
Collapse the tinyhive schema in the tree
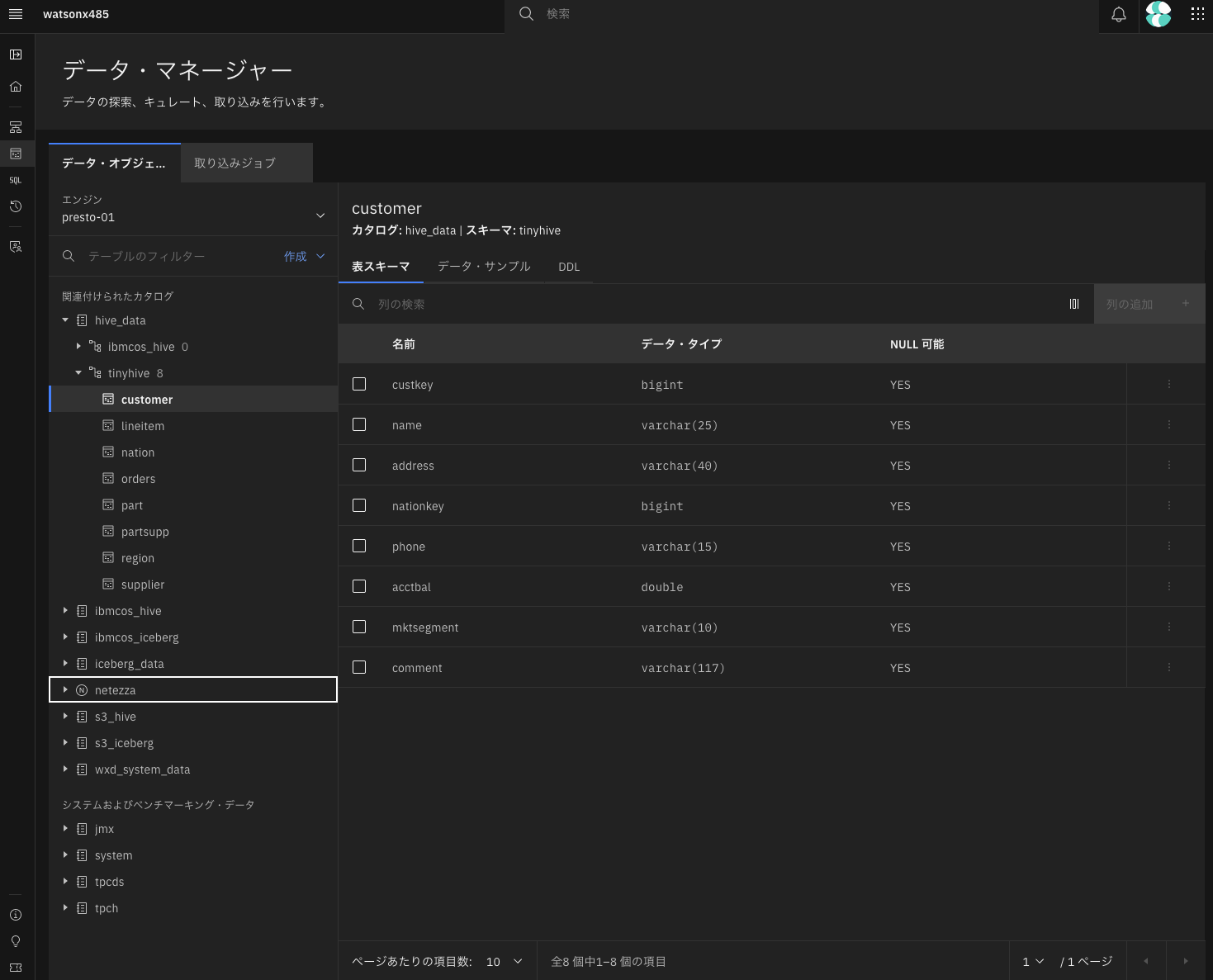pyautogui.click(x=78, y=372)
